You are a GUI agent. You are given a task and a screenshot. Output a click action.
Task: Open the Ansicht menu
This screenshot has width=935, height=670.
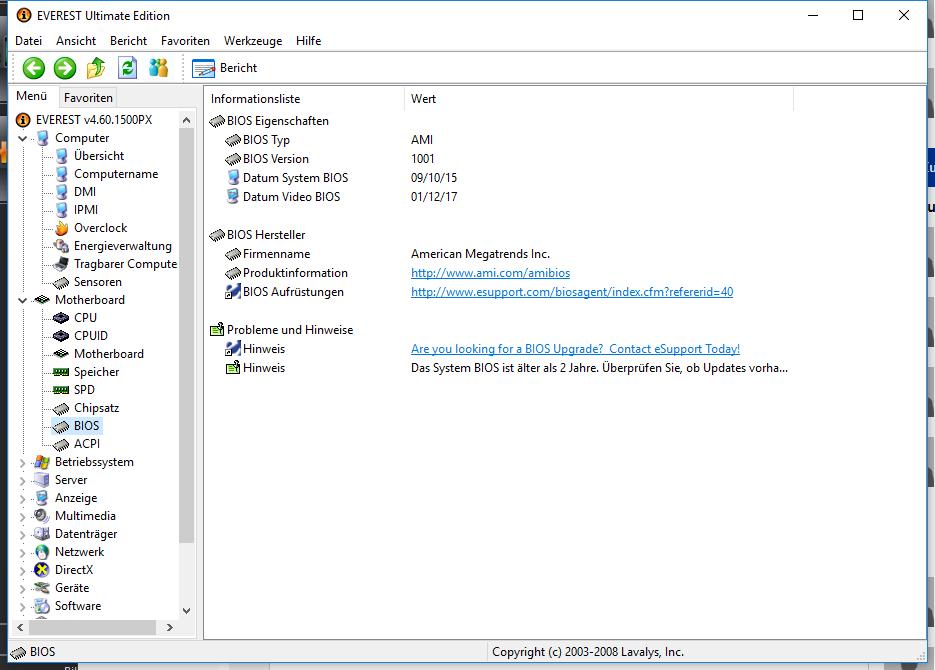coord(76,41)
